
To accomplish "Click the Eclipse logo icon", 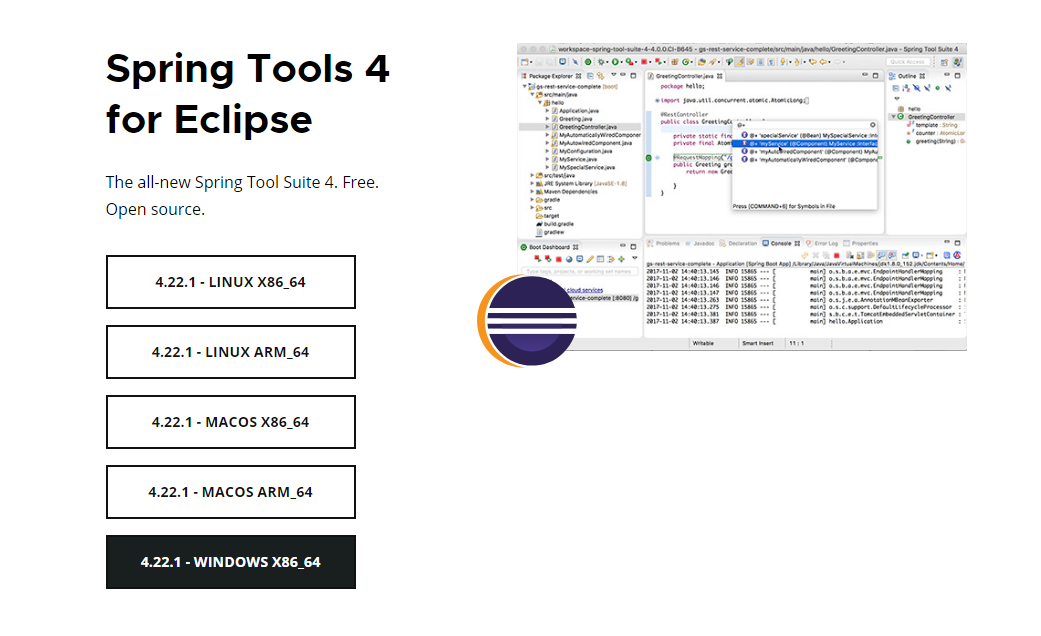I will pyautogui.click(x=527, y=321).
